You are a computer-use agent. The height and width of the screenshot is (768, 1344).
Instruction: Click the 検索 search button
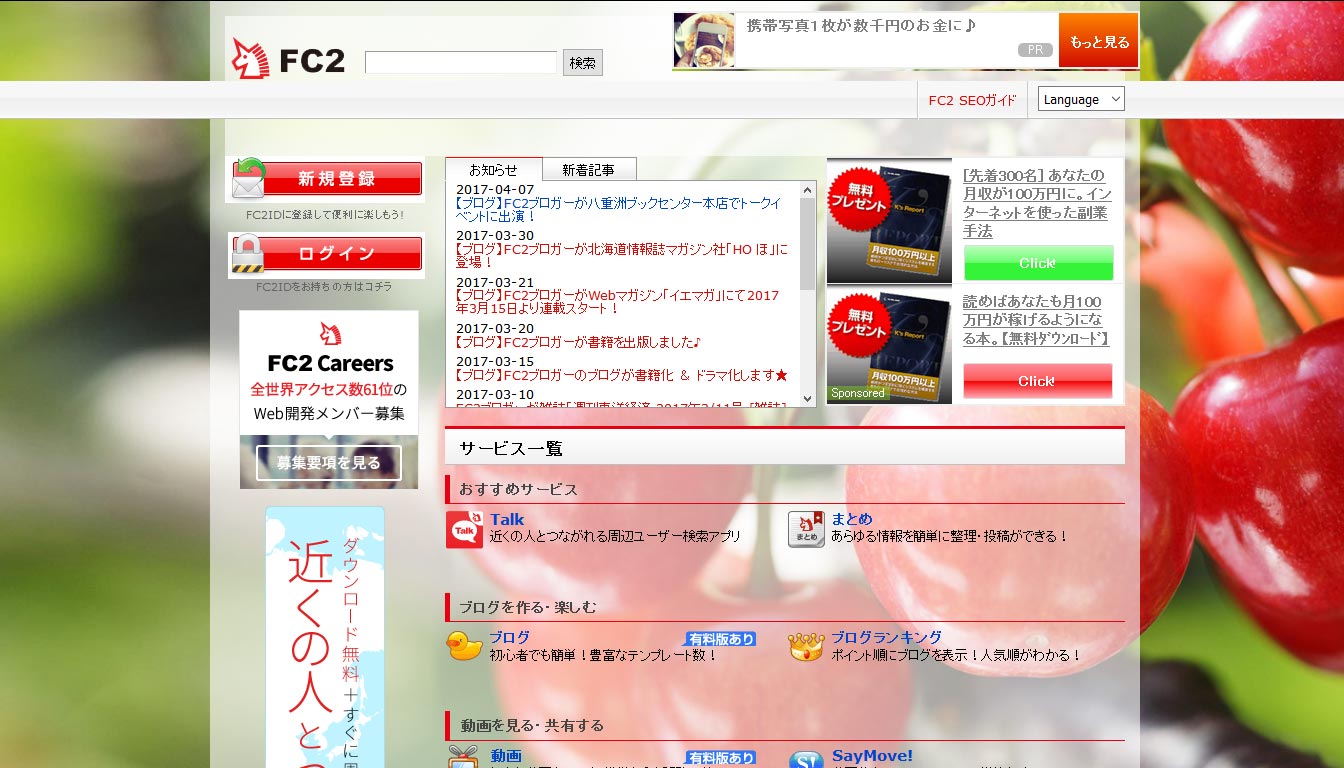583,62
